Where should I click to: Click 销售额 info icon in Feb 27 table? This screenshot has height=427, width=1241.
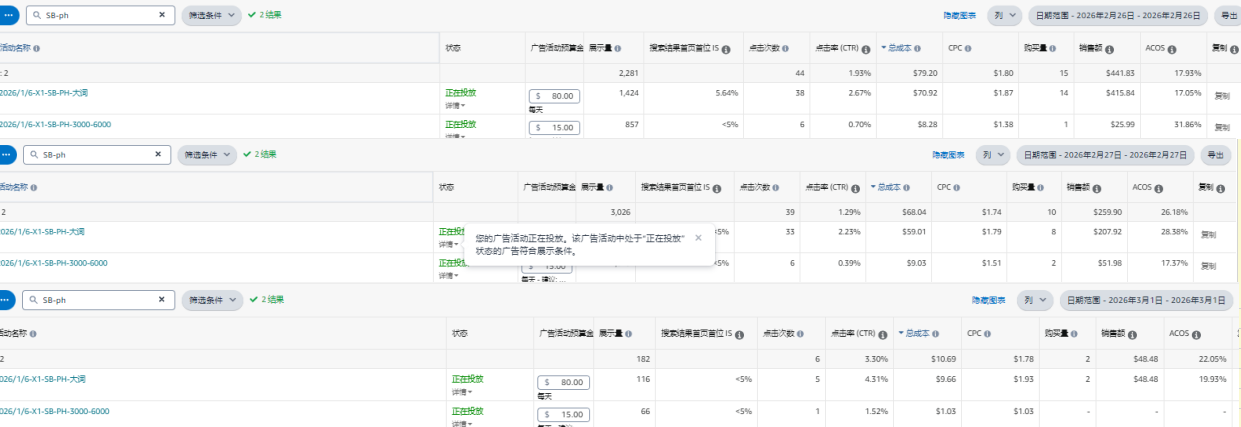pyautogui.click(x=1096, y=187)
